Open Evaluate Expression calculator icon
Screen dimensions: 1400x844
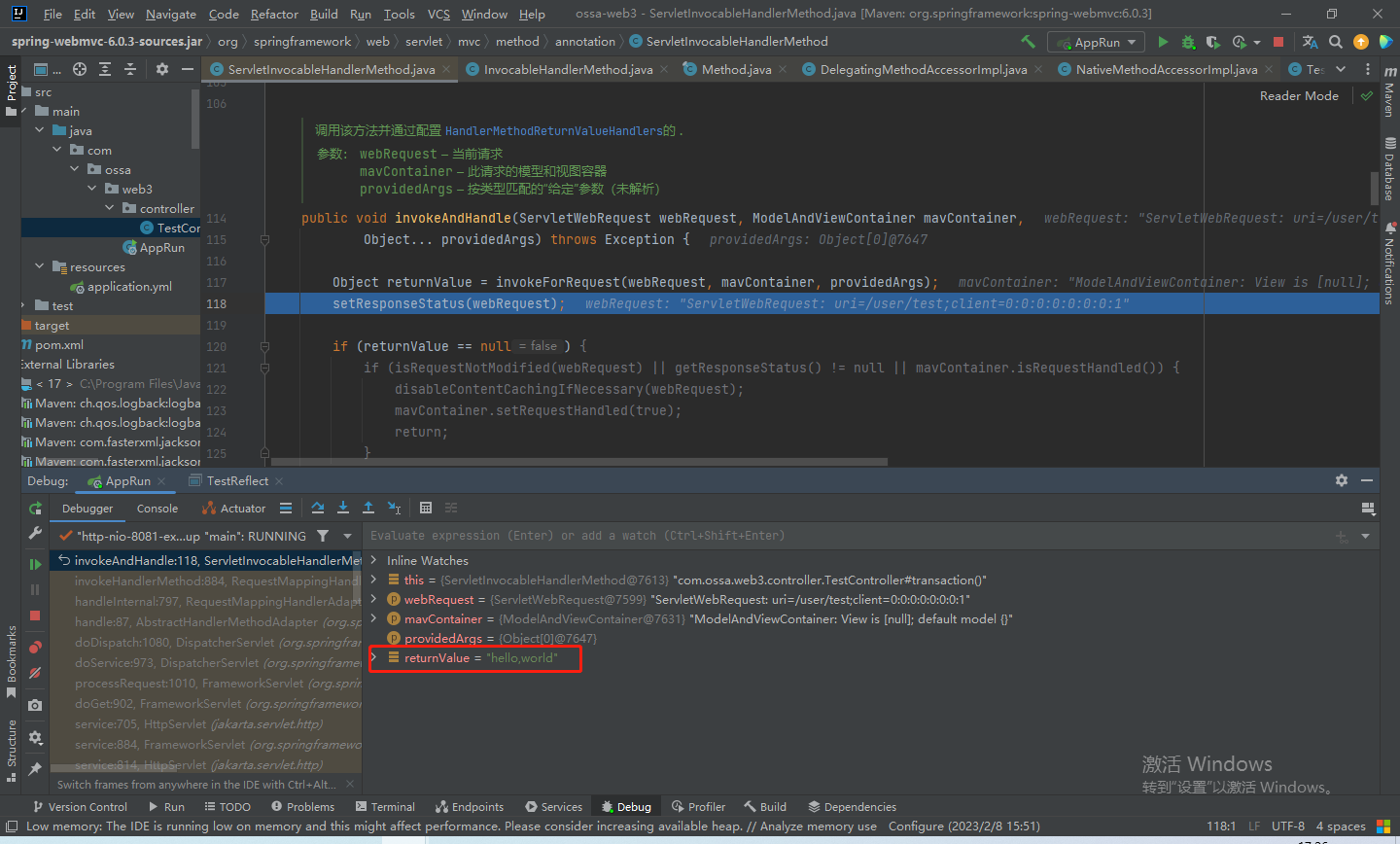(426, 508)
